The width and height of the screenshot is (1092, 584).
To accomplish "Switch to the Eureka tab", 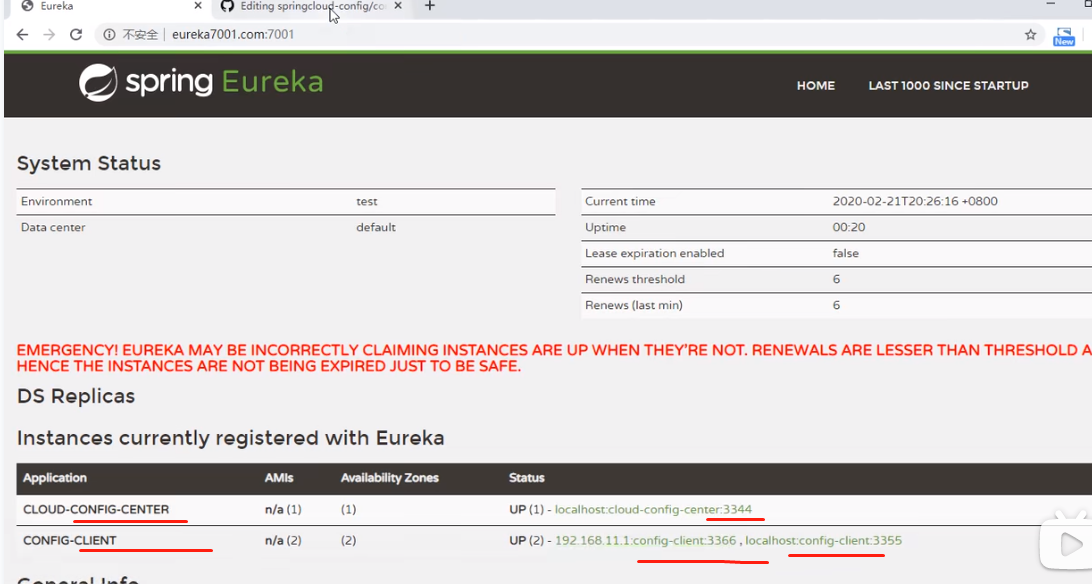I will pyautogui.click(x=111, y=6).
